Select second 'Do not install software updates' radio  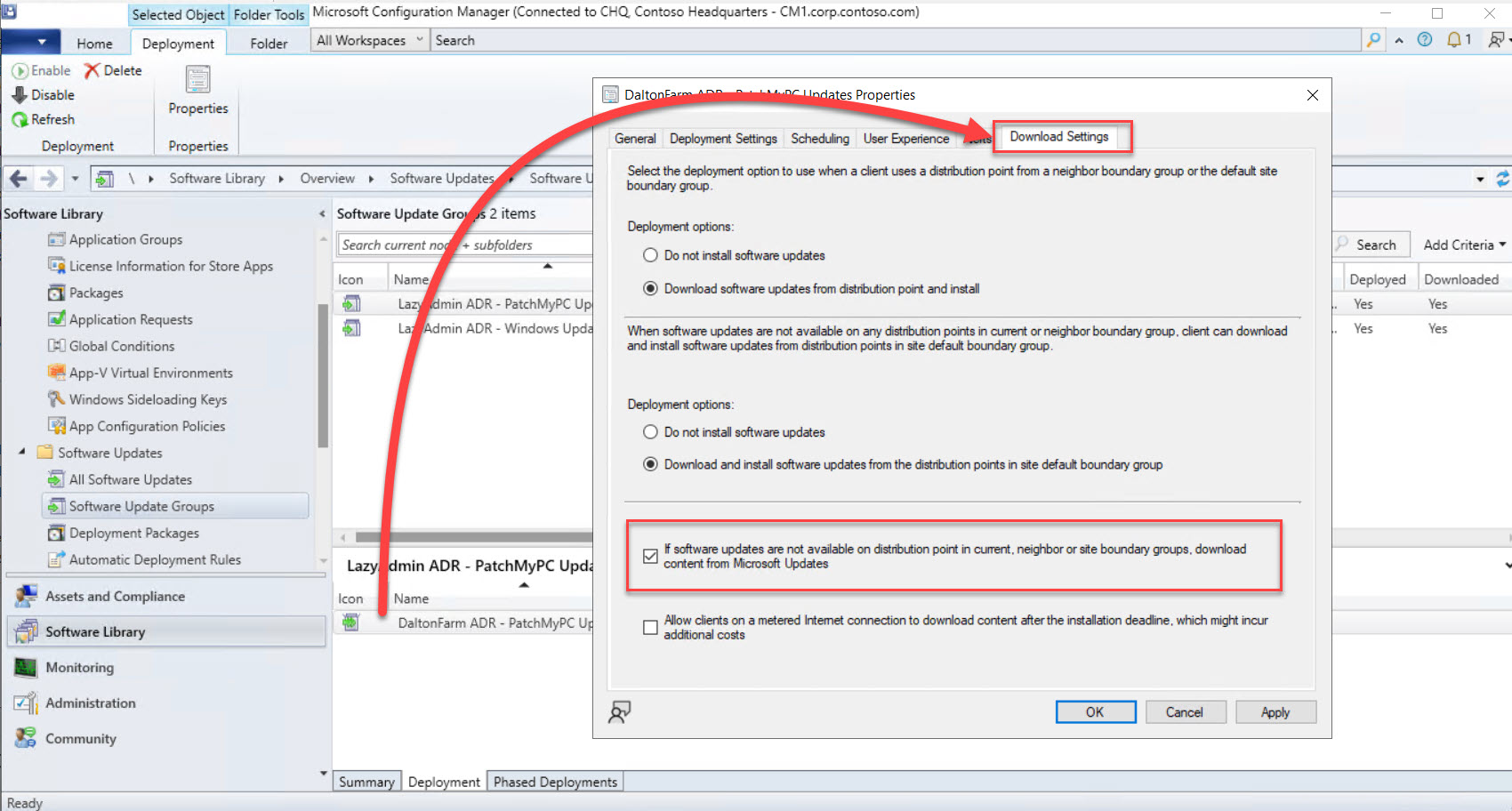coord(650,432)
